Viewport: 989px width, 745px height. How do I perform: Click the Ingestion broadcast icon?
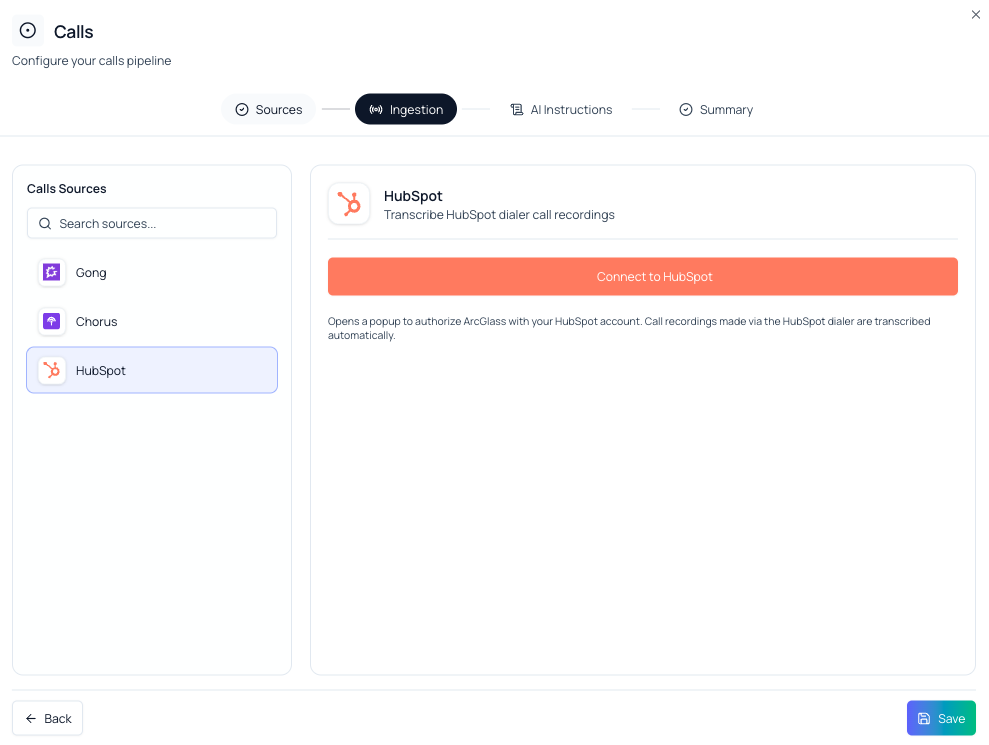[376, 110]
